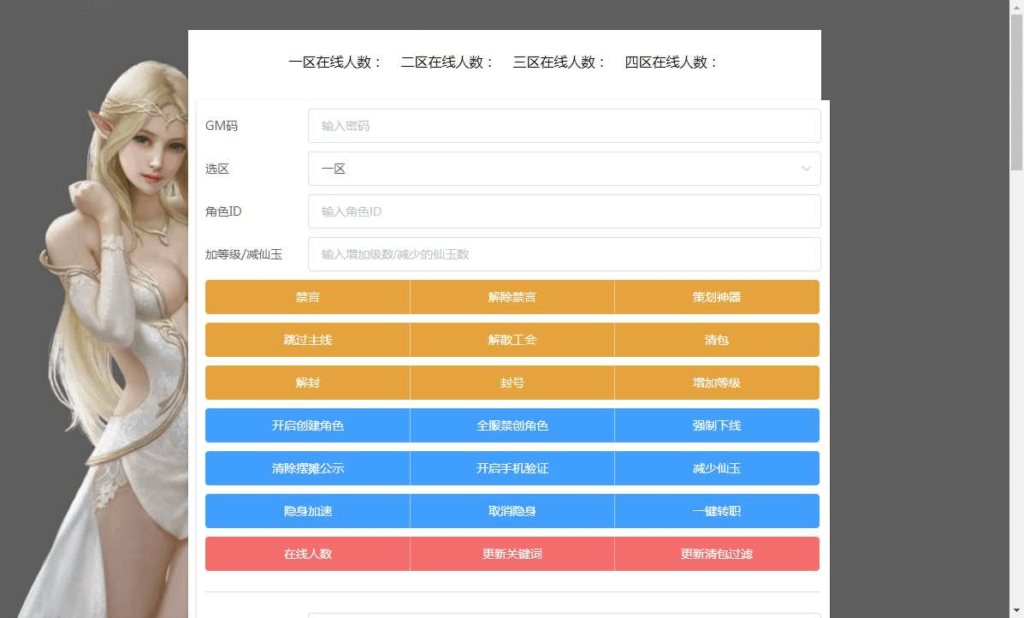Open the 选区 server dropdown
This screenshot has width=1024, height=618.
pos(563,169)
